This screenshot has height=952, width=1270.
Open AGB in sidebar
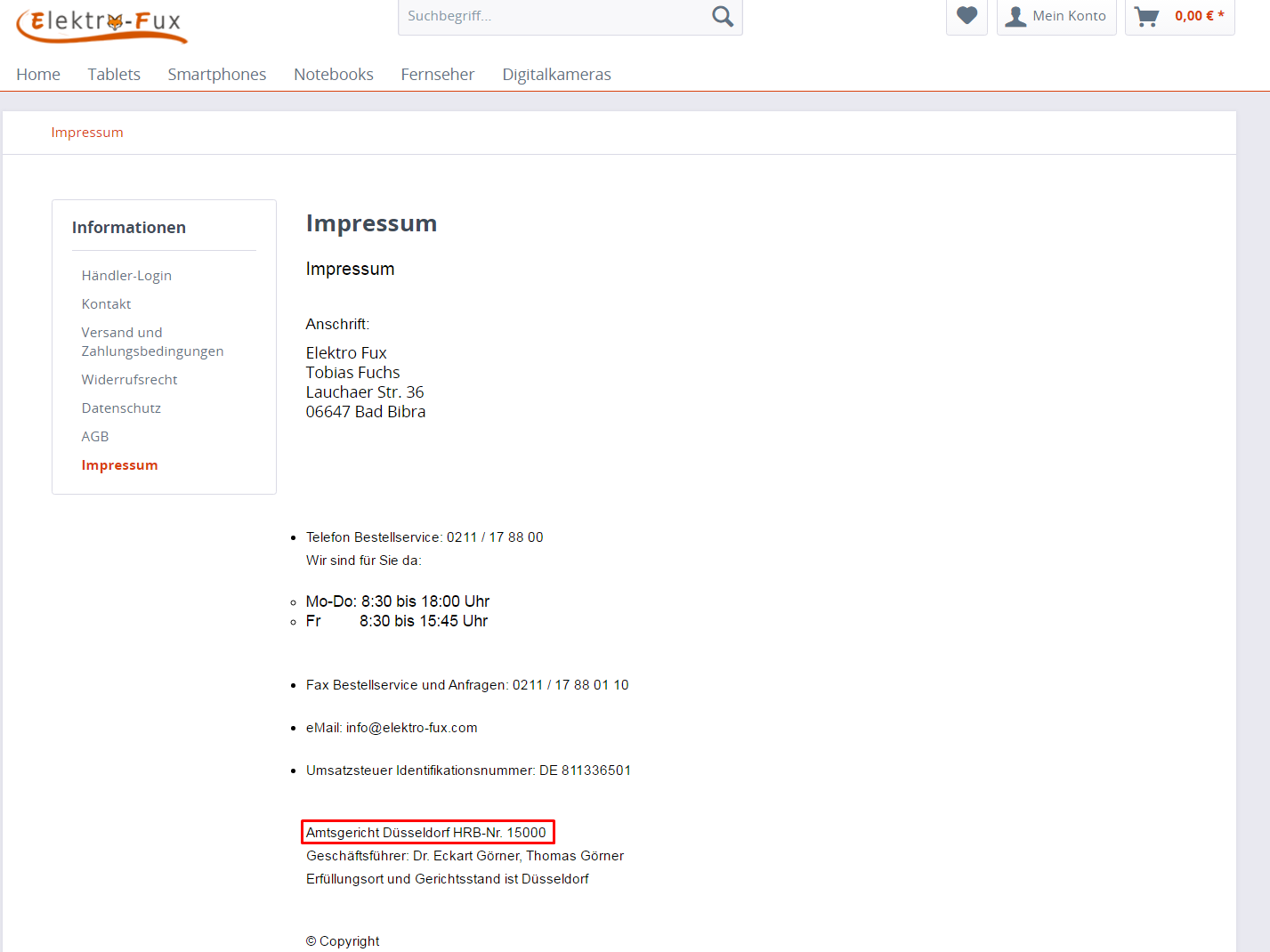[95, 437]
